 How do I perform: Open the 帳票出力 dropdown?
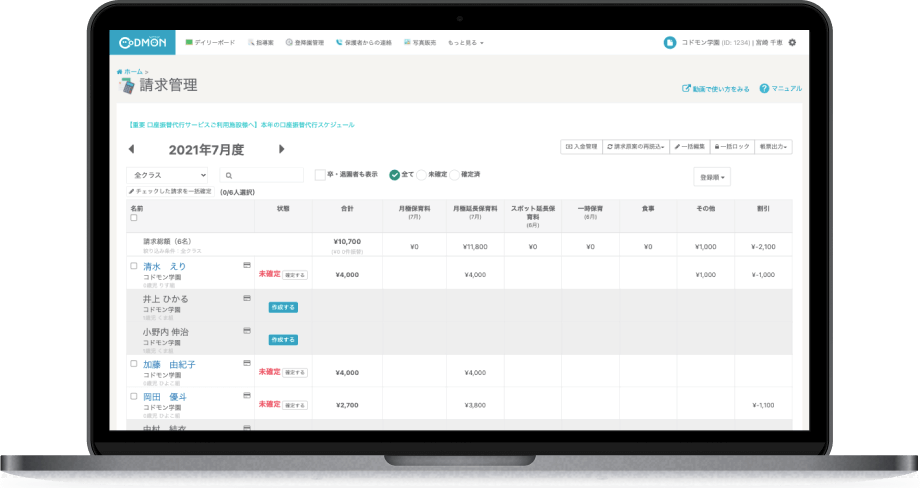click(773, 147)
